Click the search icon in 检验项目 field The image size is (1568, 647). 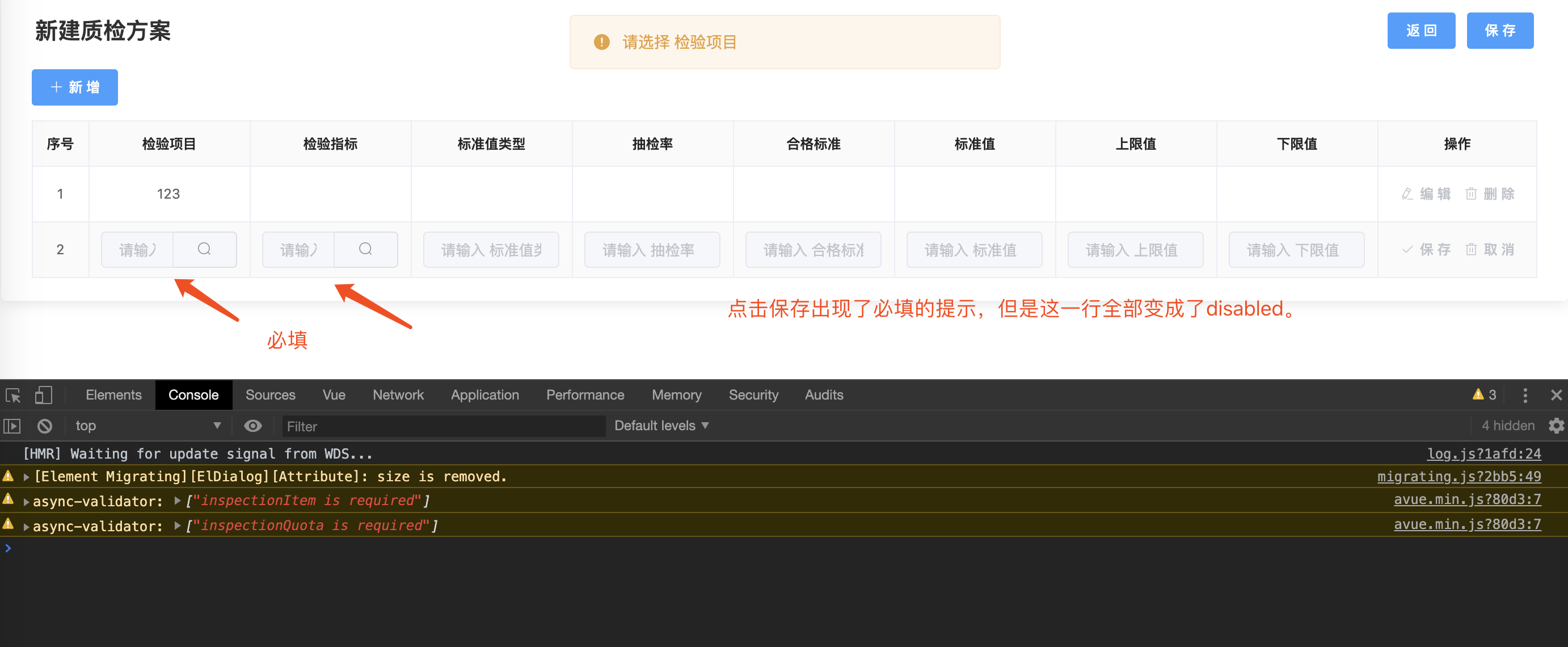pyautogui.click(x=205, y=249)
